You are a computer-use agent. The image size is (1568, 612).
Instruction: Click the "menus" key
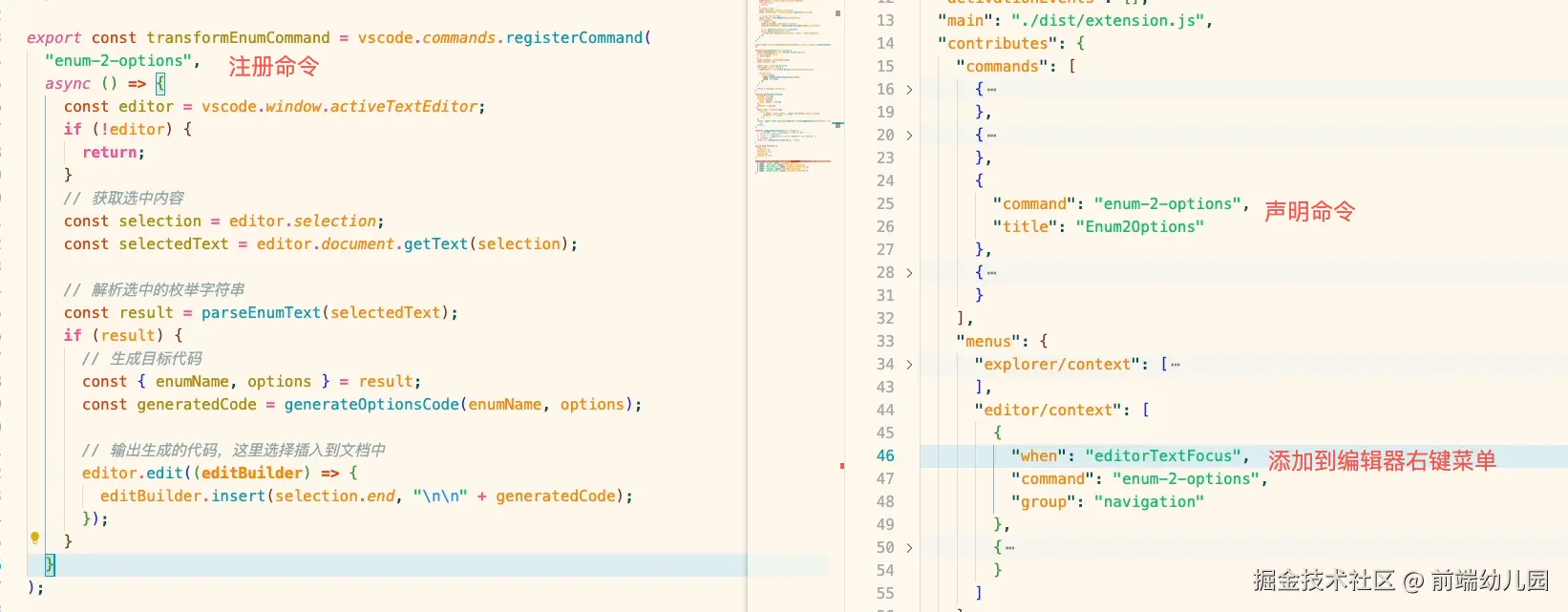(988, 341)
